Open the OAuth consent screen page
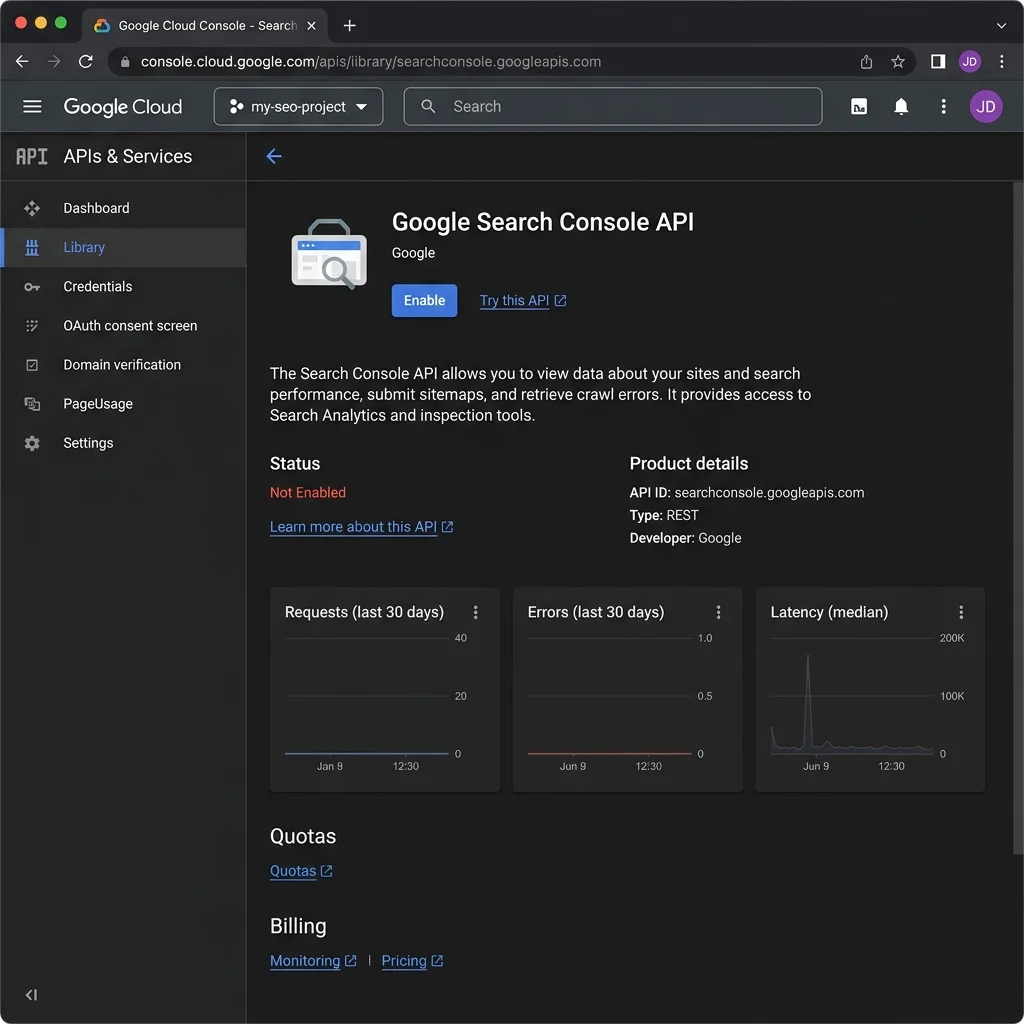Image resolution: width=1024 pixels, height=1024 pixels. click(123, 326)
